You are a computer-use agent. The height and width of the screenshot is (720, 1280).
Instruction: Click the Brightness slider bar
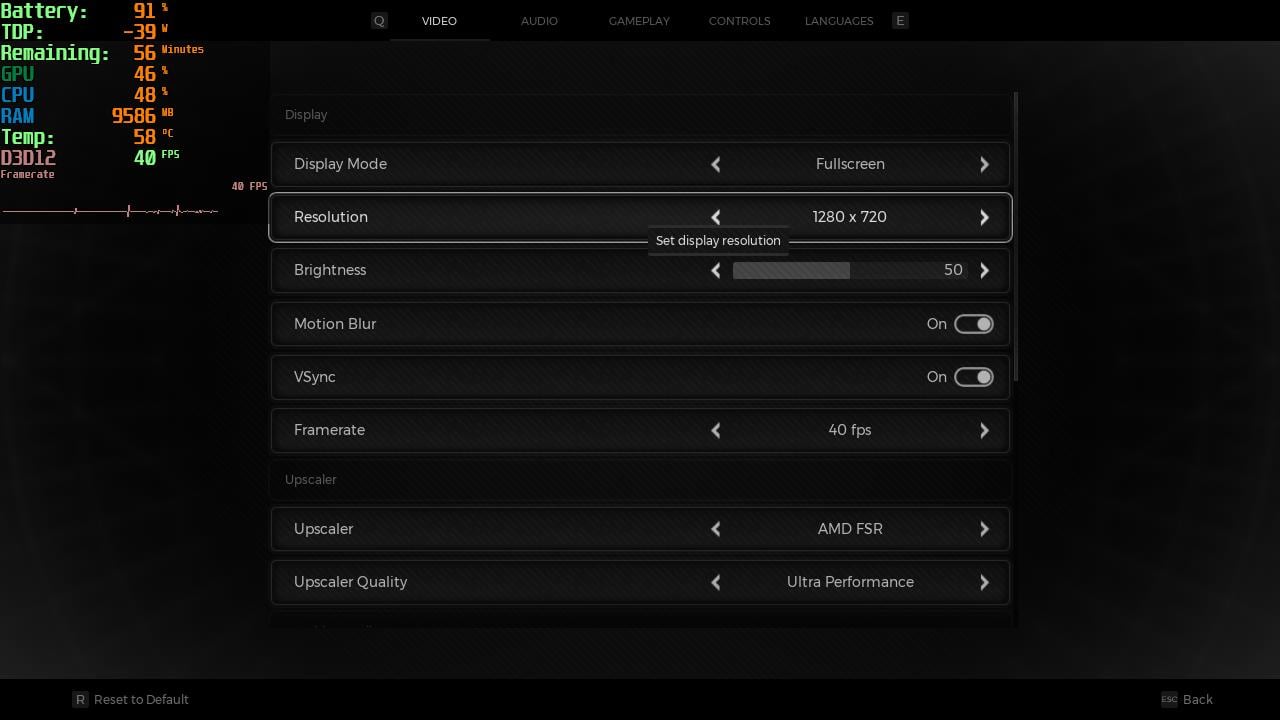tap(849, 270)
